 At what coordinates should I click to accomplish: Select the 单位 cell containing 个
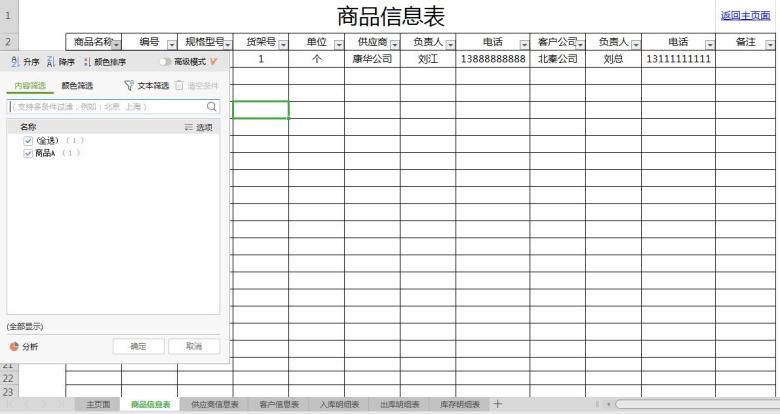[x=316, y=59]
